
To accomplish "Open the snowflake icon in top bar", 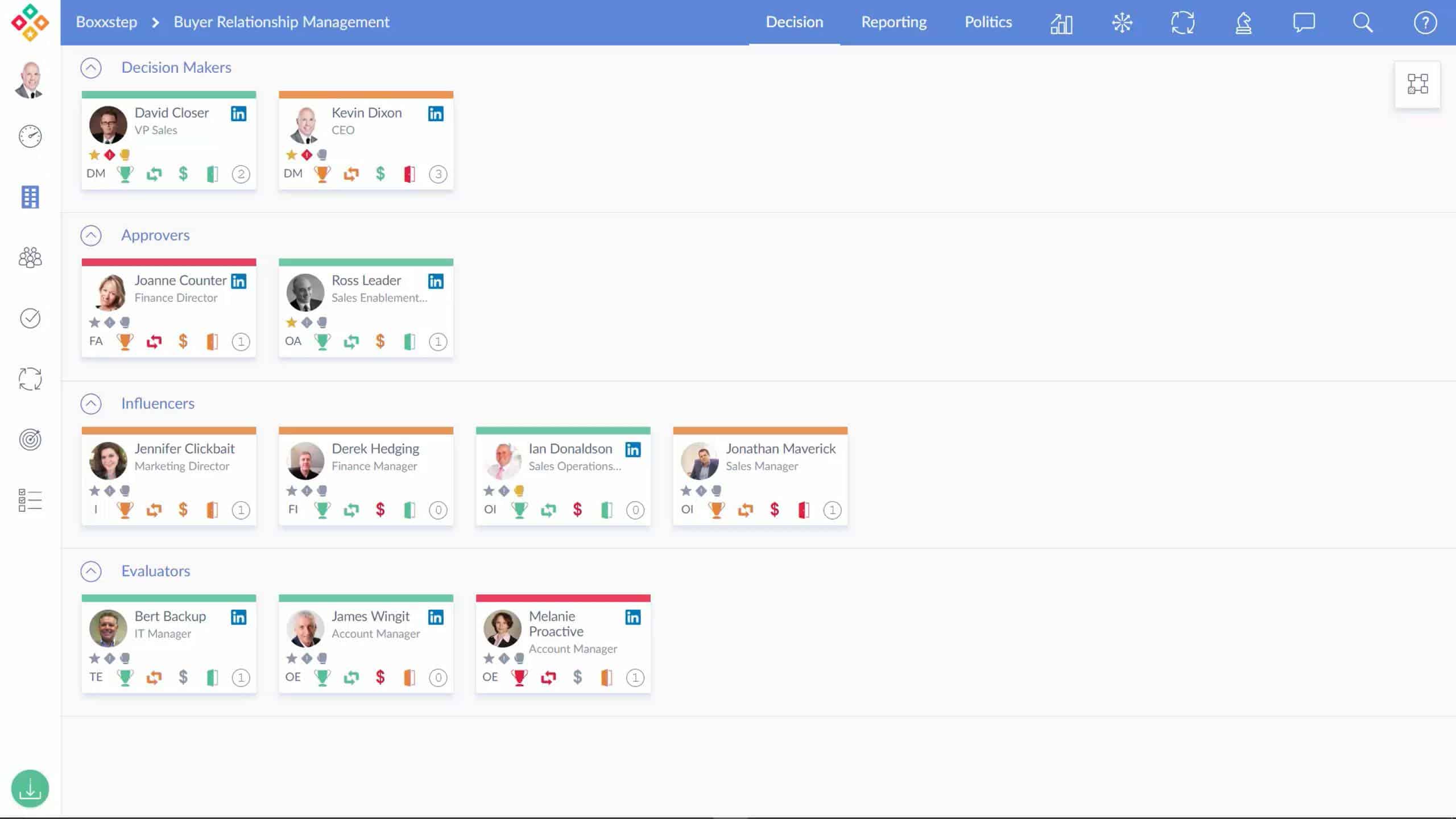I will click(x=1122, y=23).
